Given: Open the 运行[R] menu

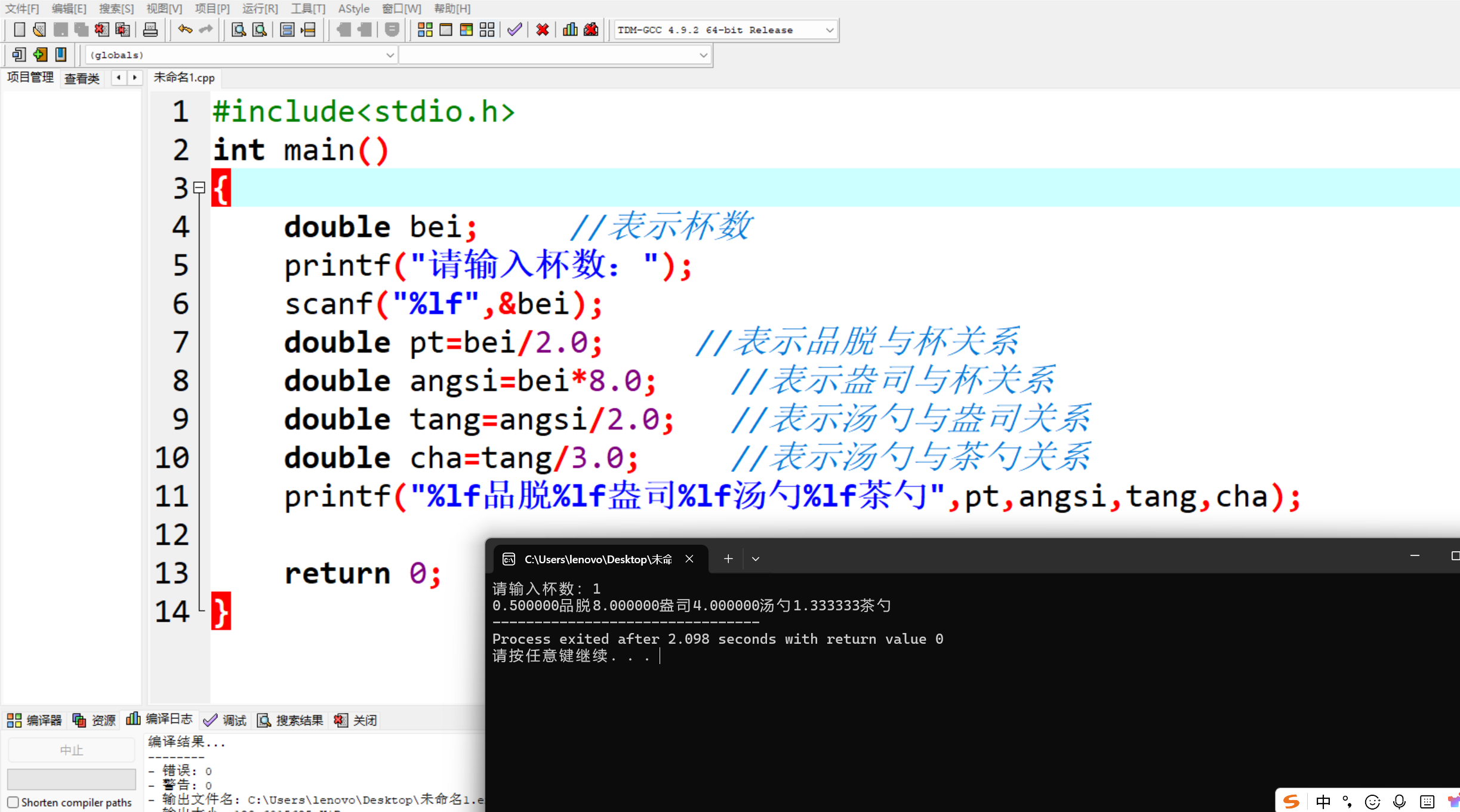Looking at the screenshot, I should pos(260,8).
